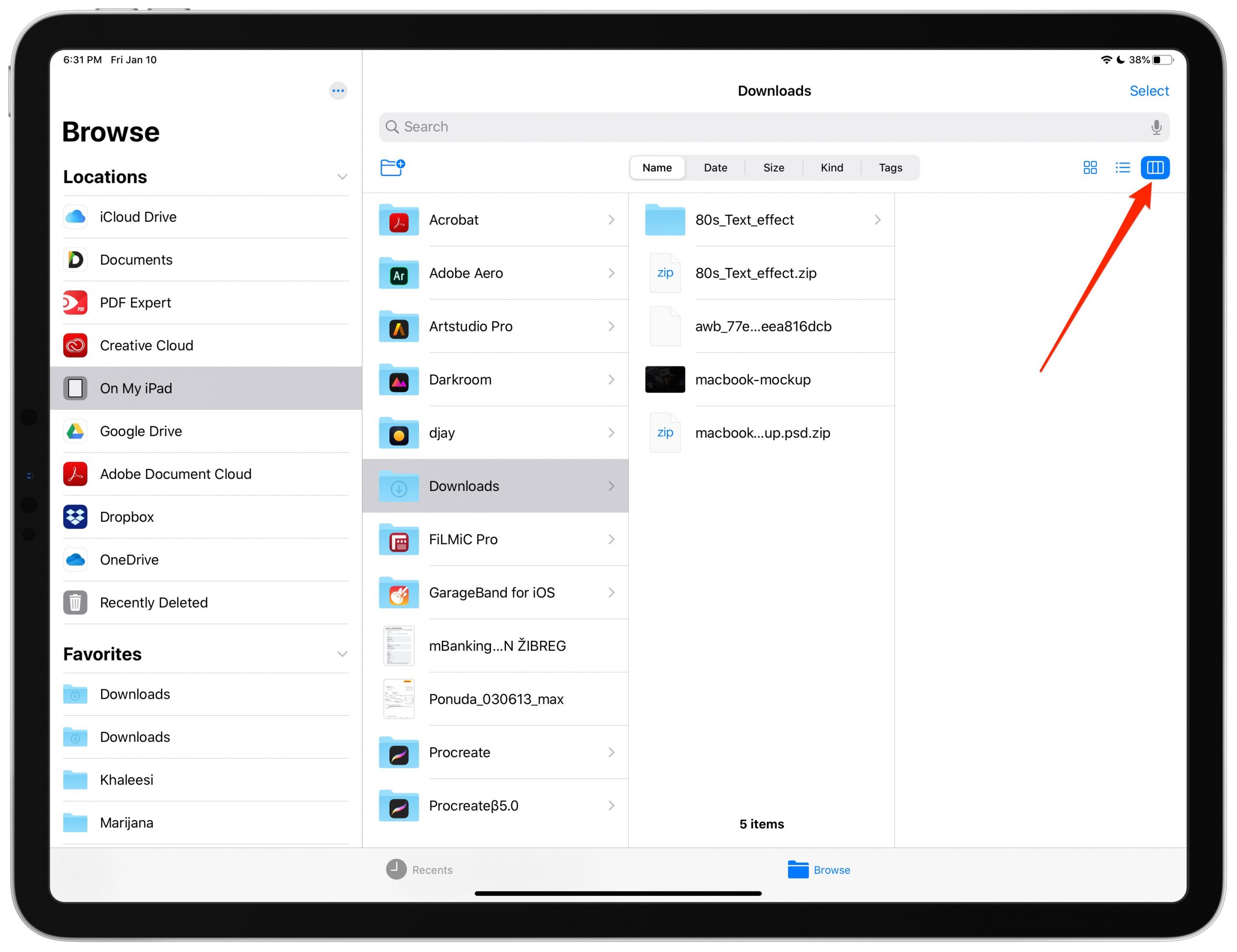Open Dropbox location
Viewport: 1237px width, 952px height.
[x=126, y=517]
